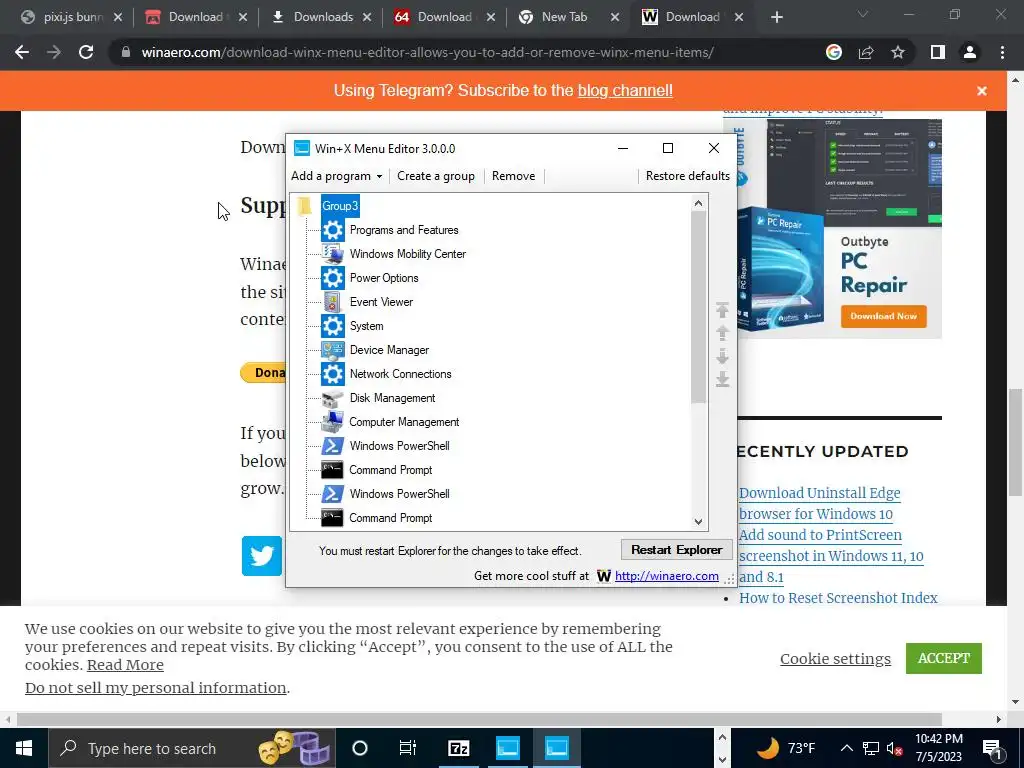Switch to the Downloads tab
Viewport: 1024px width, 768px height.
323,17
